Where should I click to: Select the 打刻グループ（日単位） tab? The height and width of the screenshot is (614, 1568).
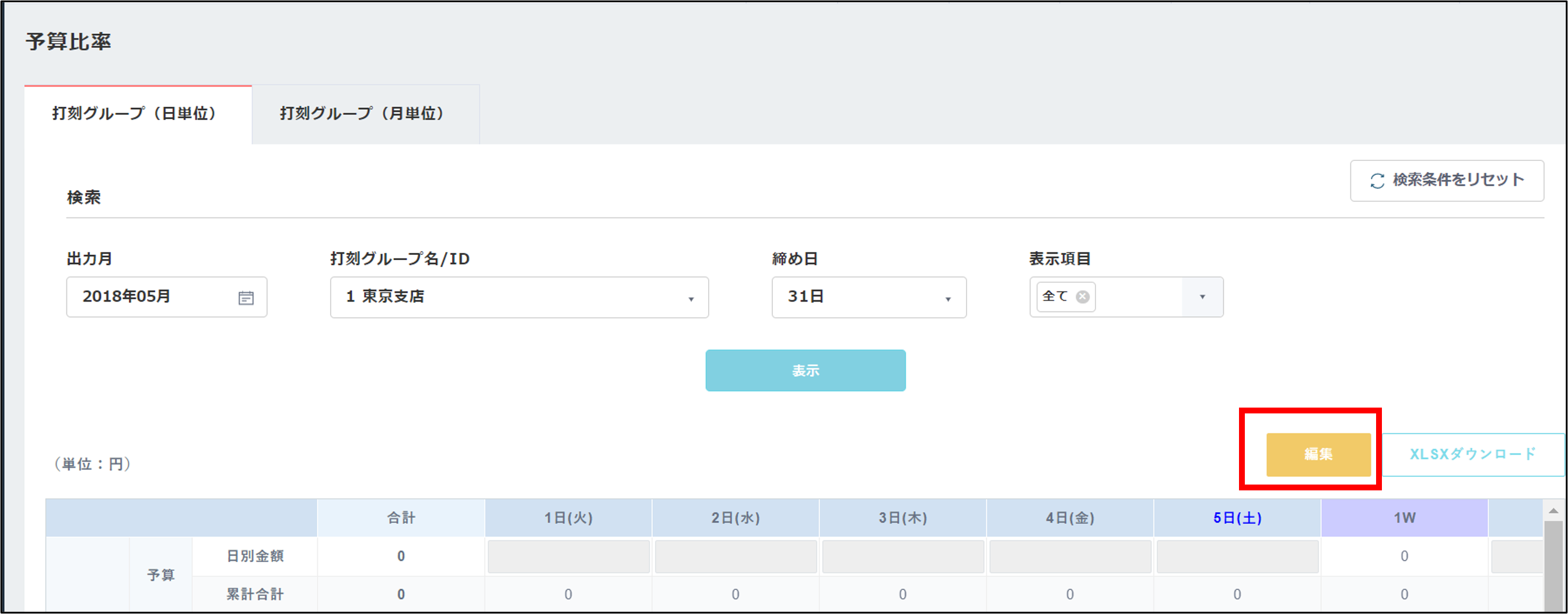pos(135,114)
